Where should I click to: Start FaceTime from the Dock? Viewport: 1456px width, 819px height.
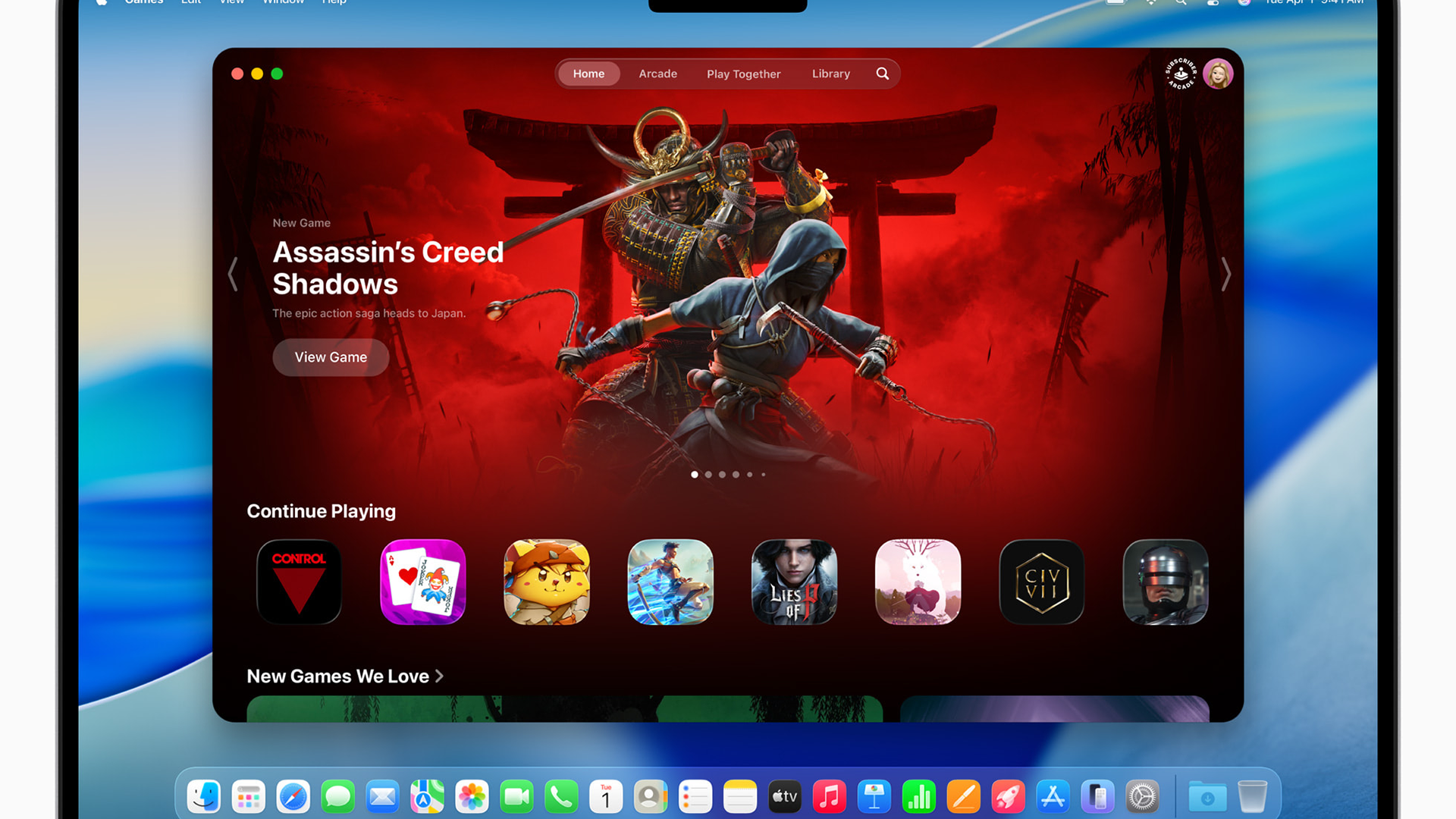tap(516, 797)
